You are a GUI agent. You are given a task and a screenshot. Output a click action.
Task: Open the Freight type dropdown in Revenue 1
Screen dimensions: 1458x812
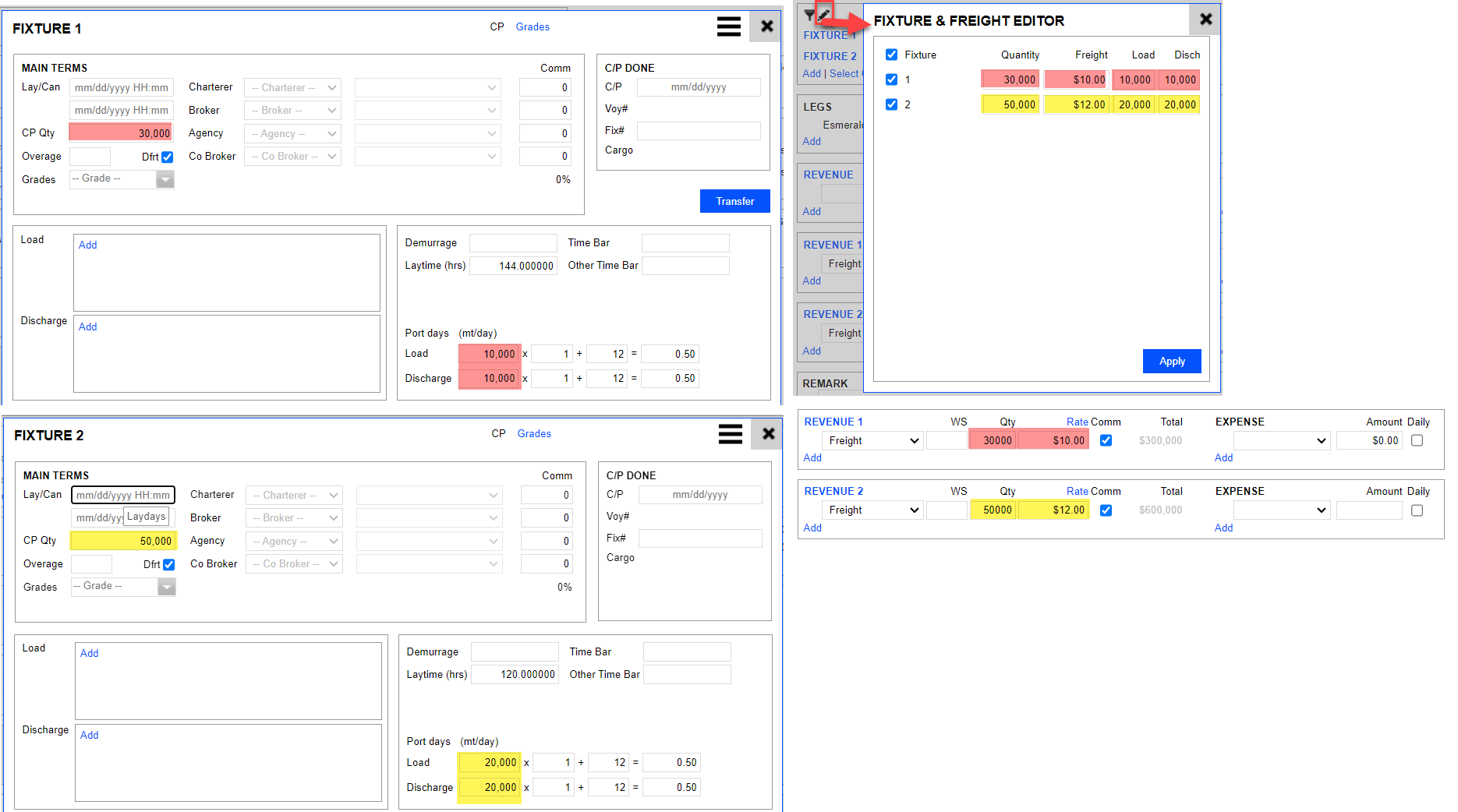pyautogui.click(x=872, y=441)
